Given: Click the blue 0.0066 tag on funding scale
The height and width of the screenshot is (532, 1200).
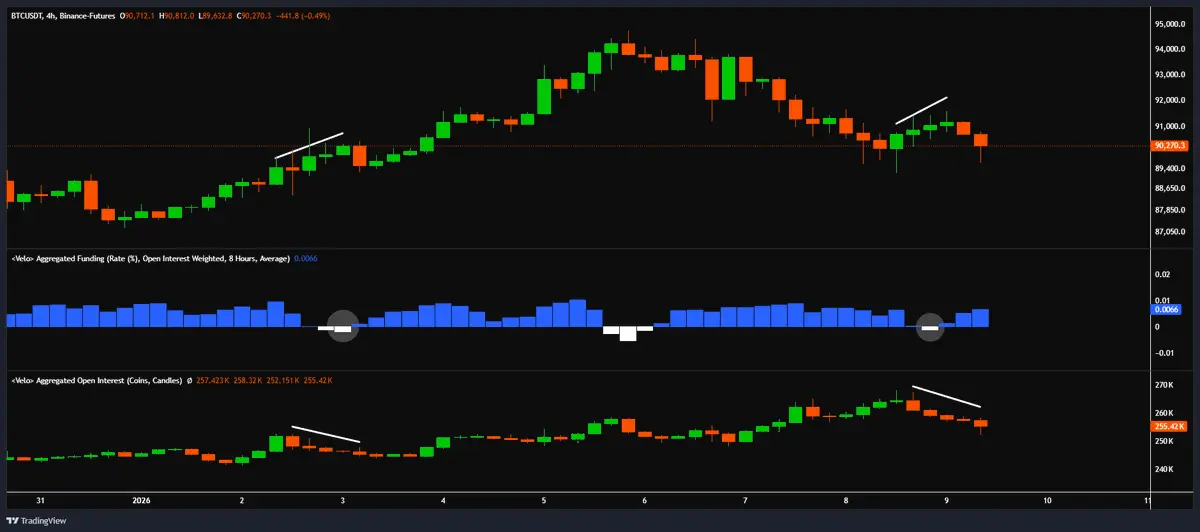Looking at the screenshot, I should 1165,311.
